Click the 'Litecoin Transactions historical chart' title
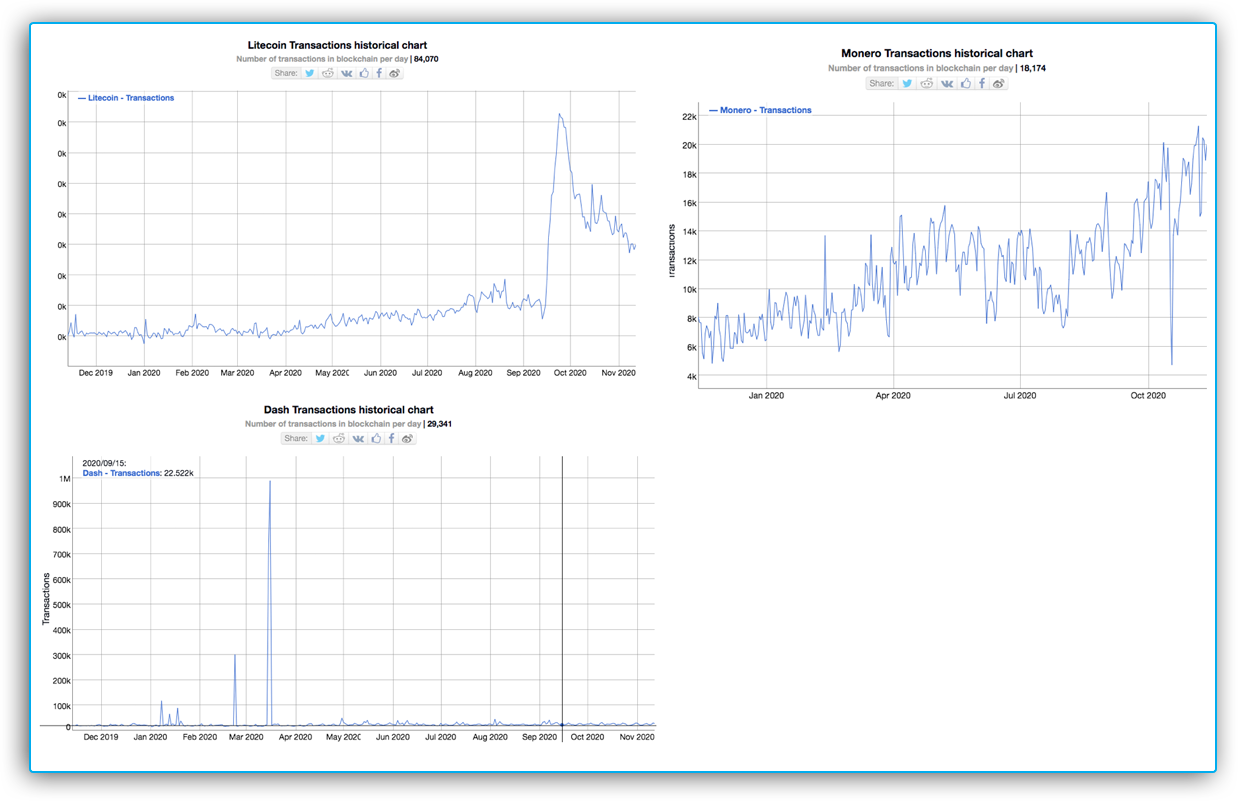The height and width of the screenshot is (801, 1238). pos(337,45)
